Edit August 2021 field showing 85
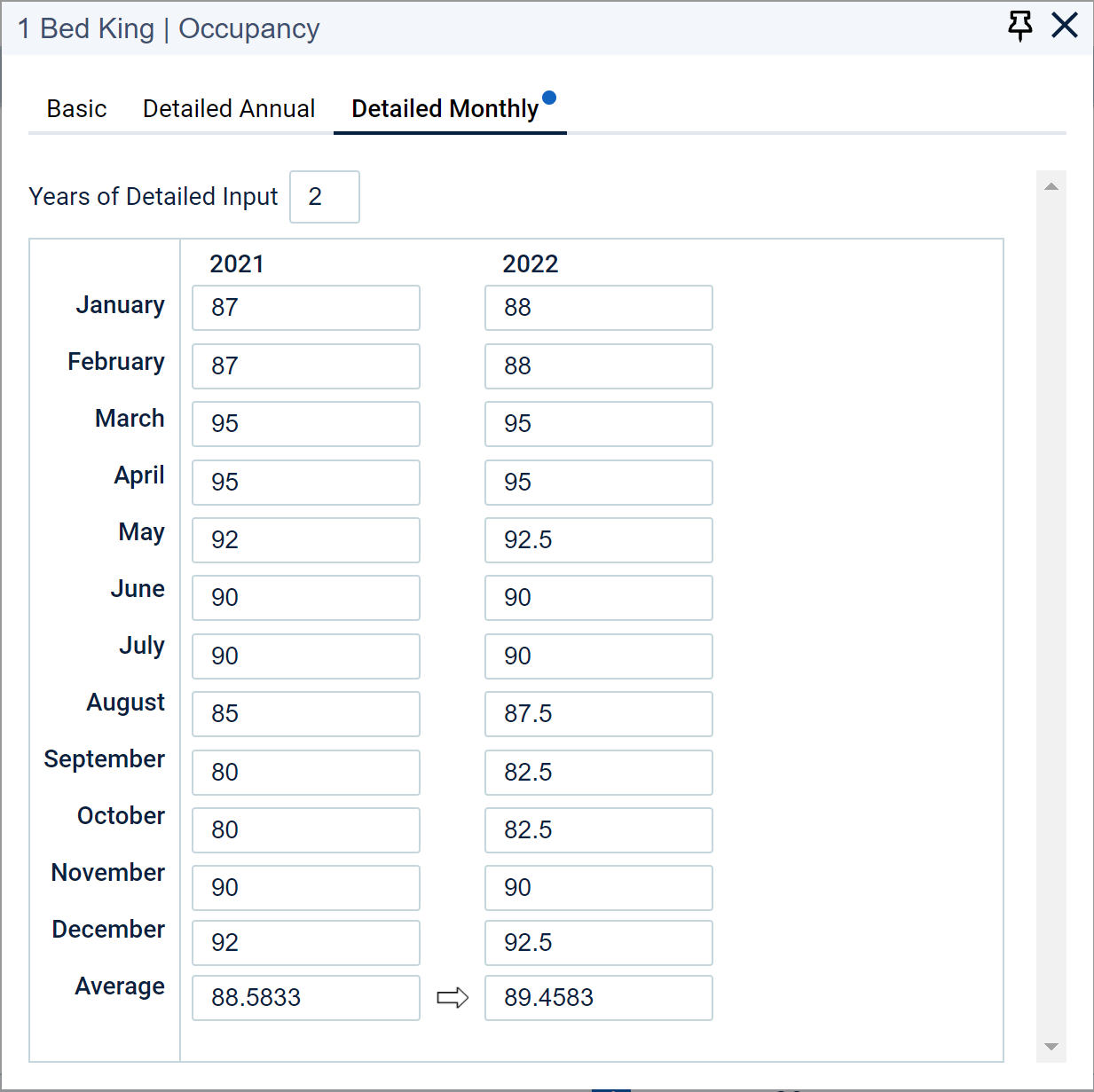1094x1092 pixels. 306,714
